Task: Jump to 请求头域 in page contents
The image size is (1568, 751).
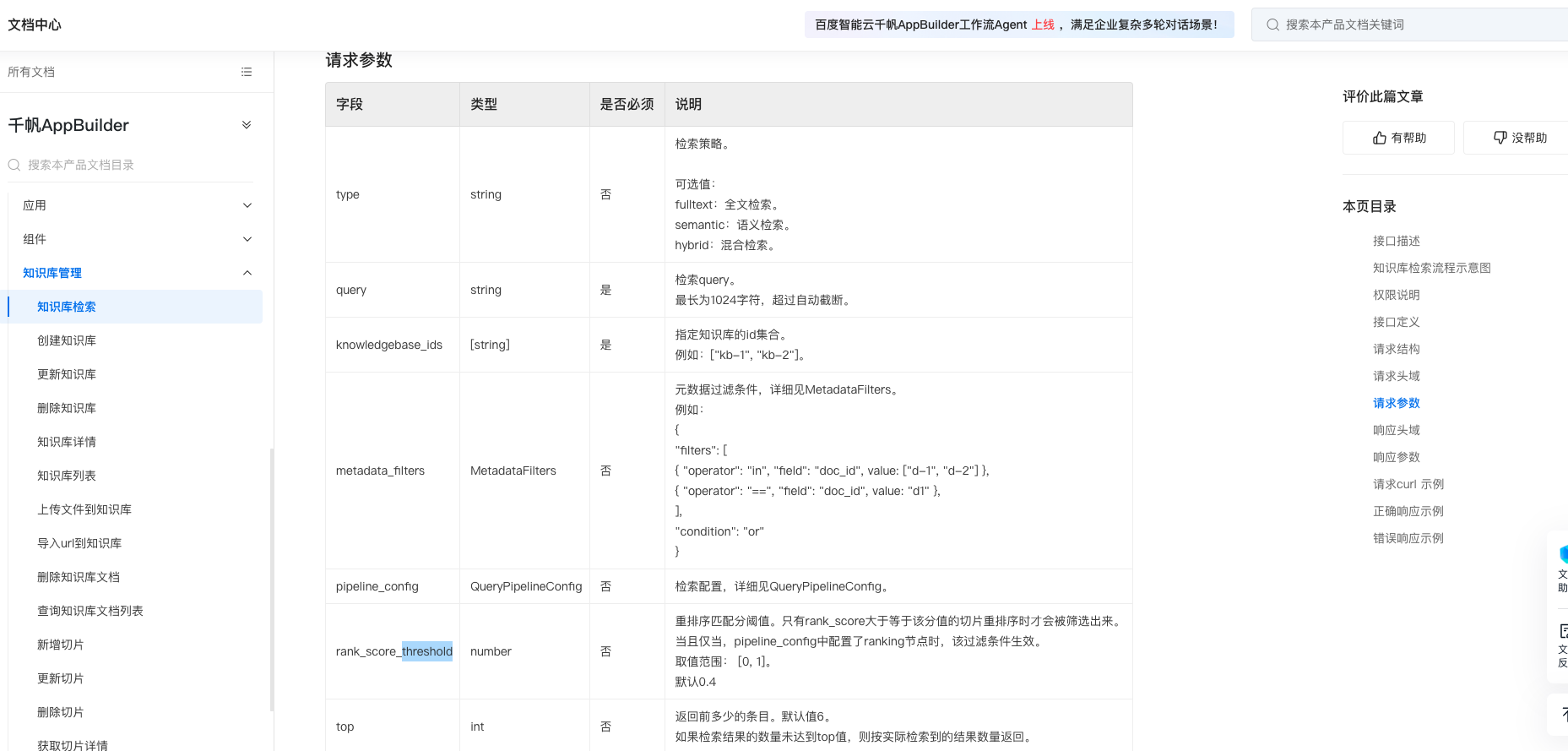Action: coord(1397,376)
